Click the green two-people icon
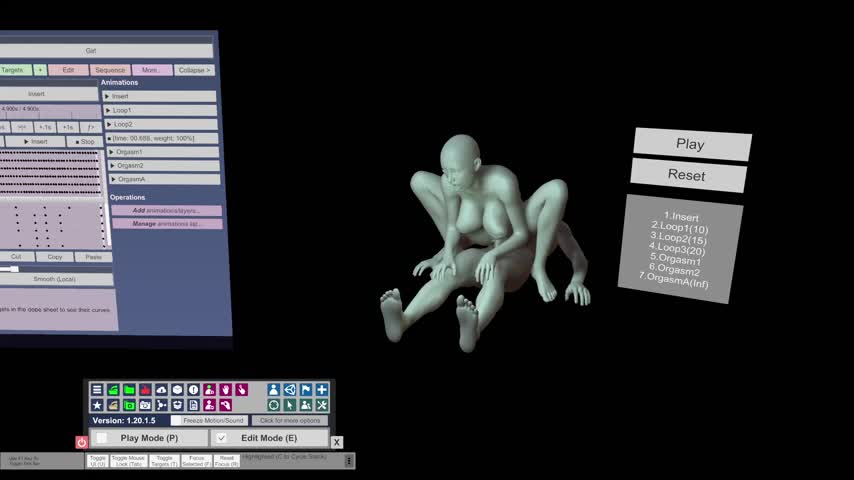Viewport: 854px width, 480px height. pos(306,405)
